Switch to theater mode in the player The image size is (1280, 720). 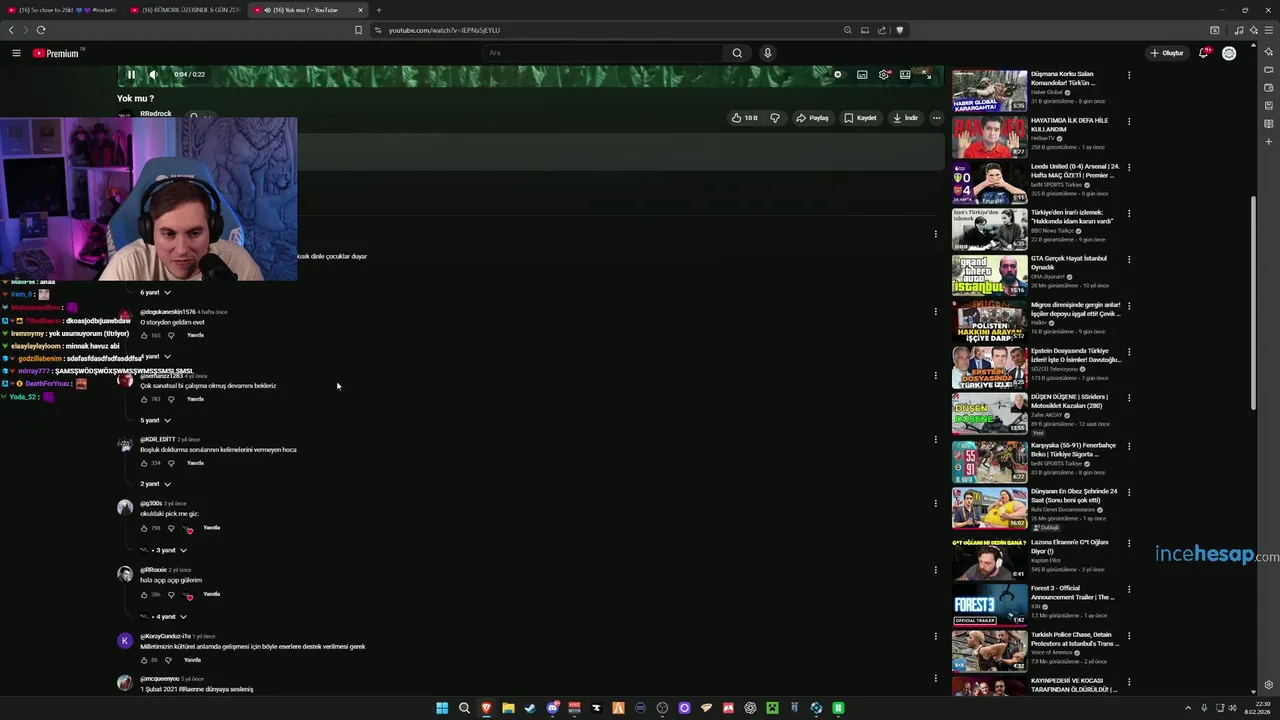point(905,74)
